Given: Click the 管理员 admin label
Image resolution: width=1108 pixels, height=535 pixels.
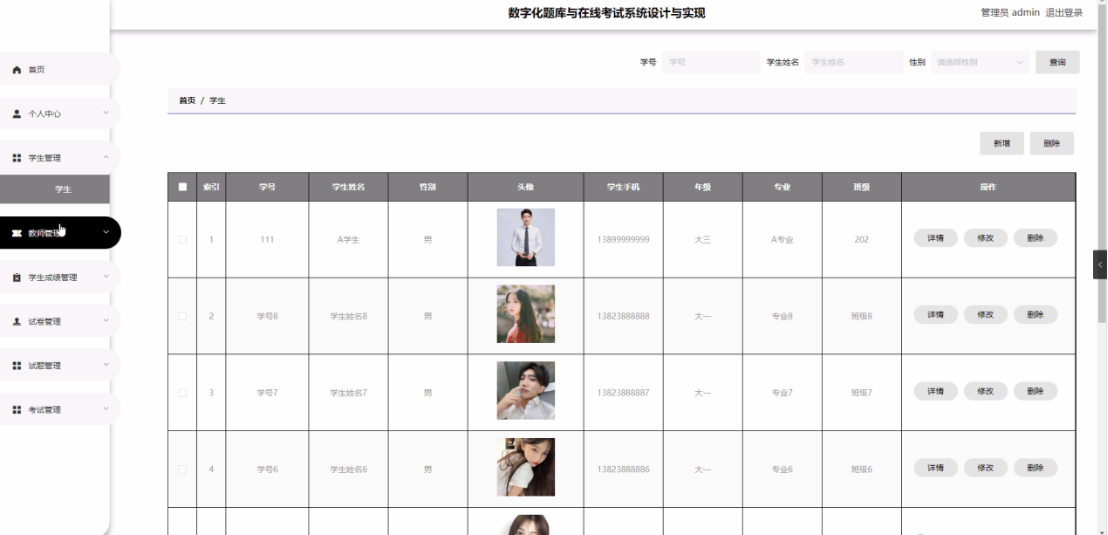Looking at the screenshot, I should point(1010,13).
